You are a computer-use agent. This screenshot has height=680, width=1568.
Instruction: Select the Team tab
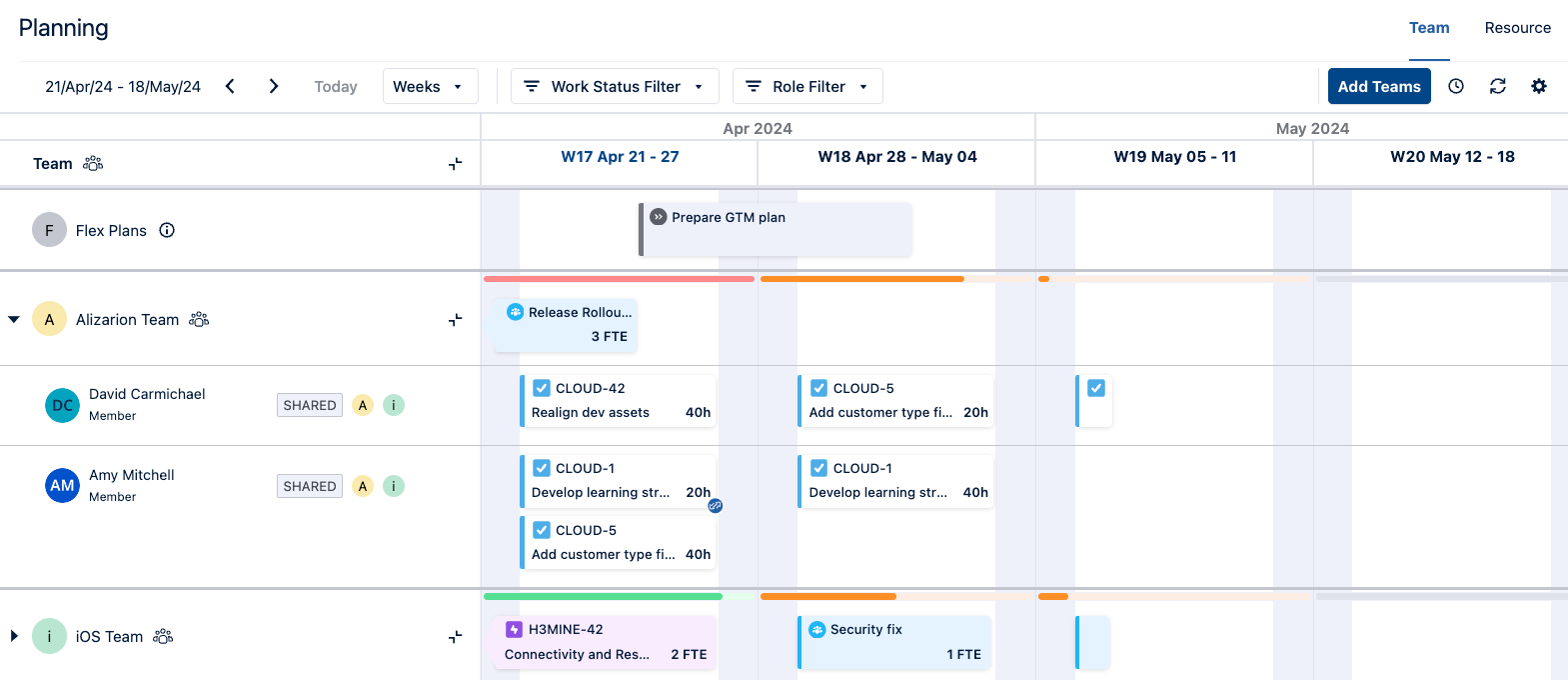point(1429,28)
